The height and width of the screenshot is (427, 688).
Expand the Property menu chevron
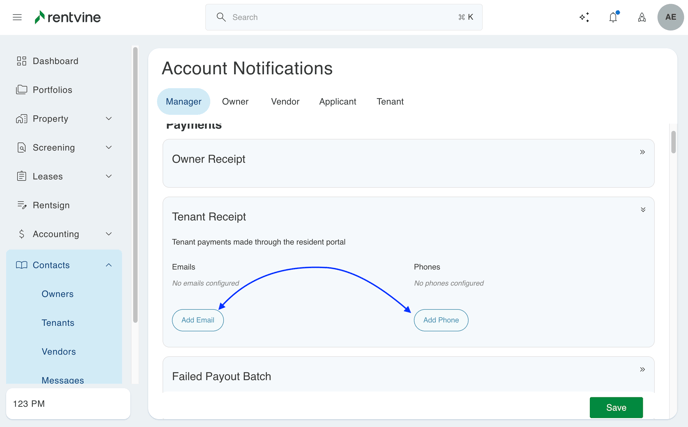point(109,119)
